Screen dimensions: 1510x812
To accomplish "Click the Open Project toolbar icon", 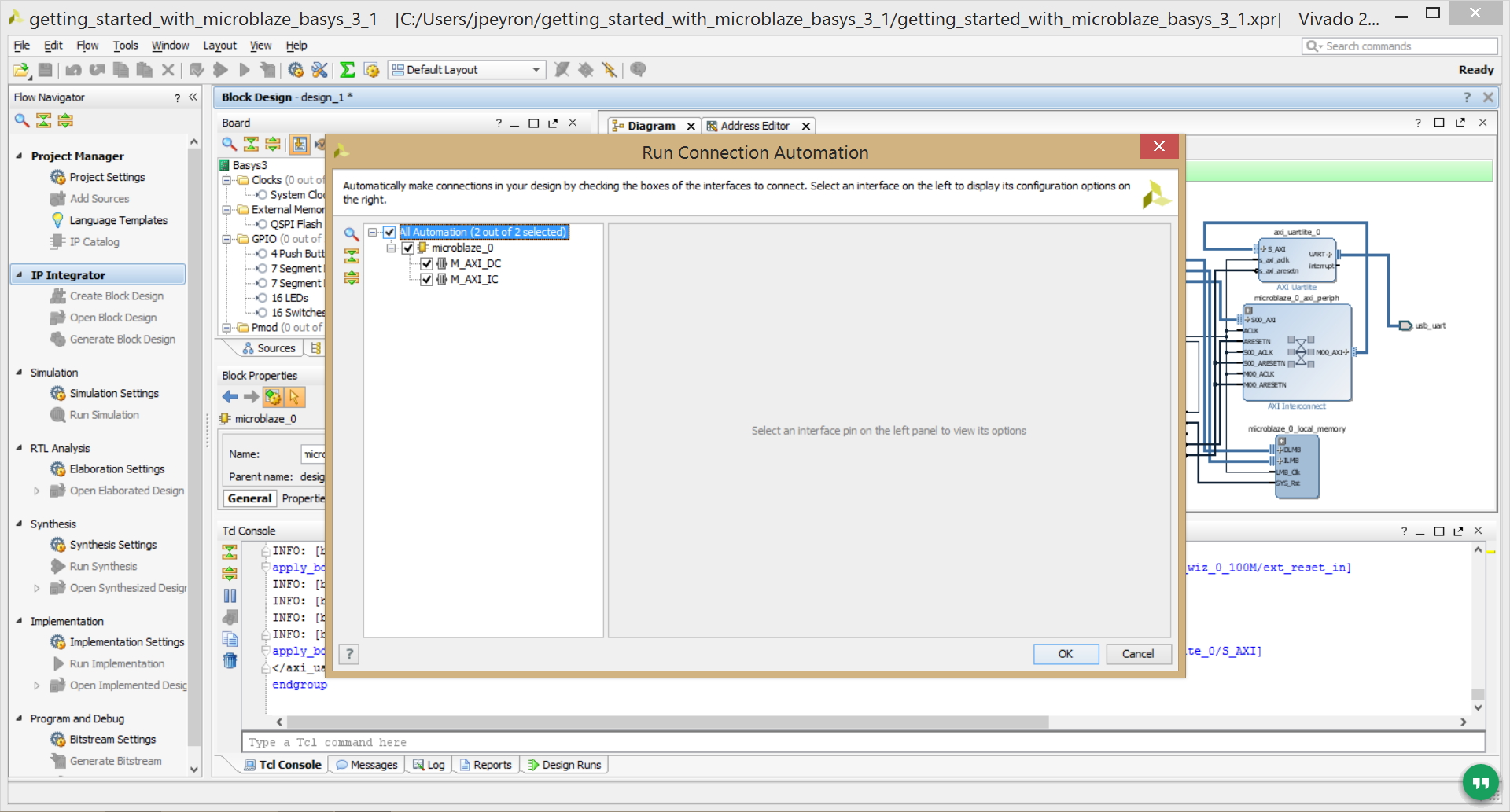I will coord(21,70).
